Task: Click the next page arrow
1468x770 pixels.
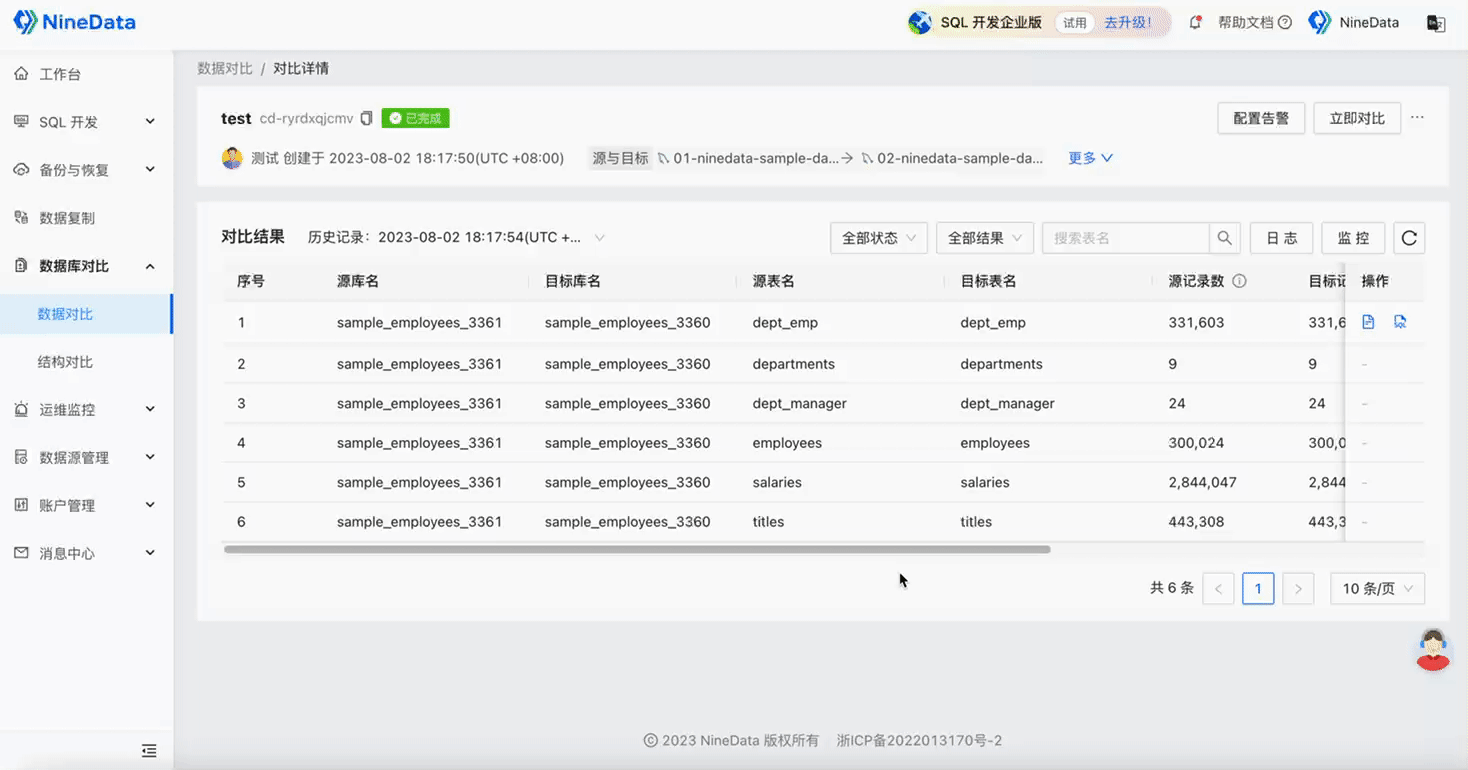Action: 1298,589
